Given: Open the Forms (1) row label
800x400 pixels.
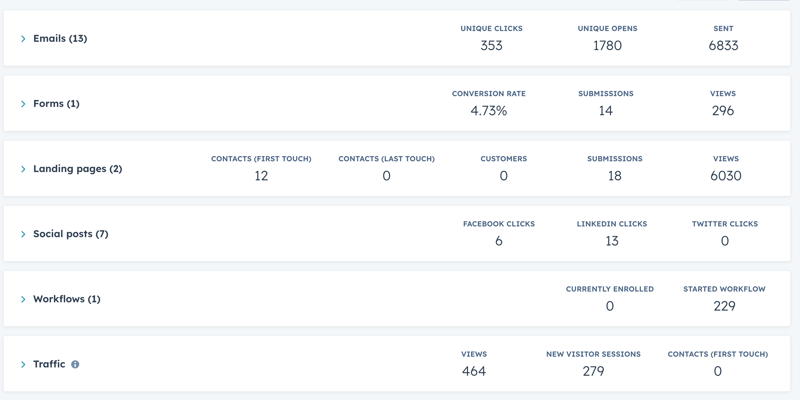Looking at the screenshot, I should [x=56, y=104].
